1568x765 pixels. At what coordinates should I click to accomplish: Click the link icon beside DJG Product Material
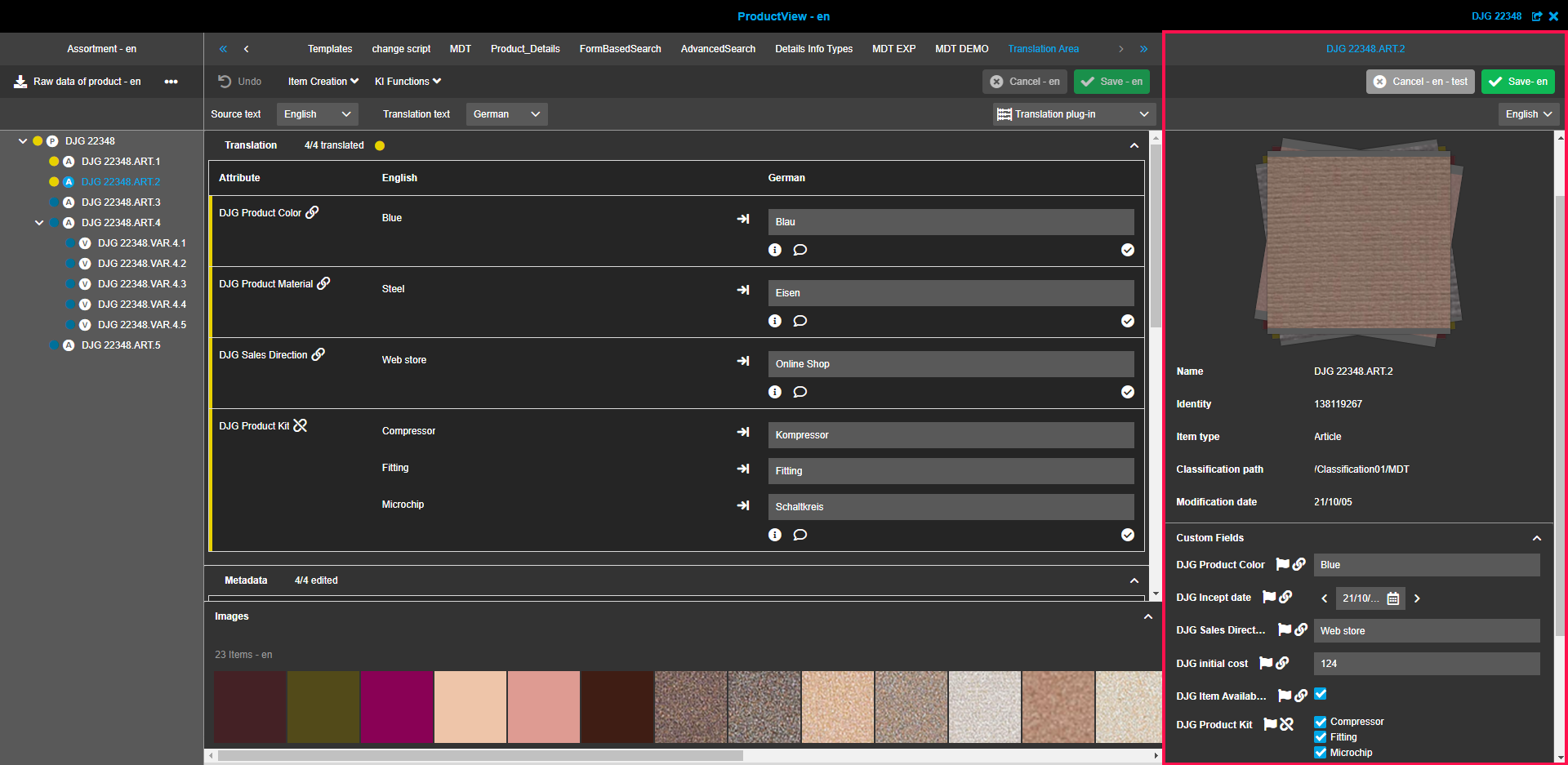tap(324, 283)
